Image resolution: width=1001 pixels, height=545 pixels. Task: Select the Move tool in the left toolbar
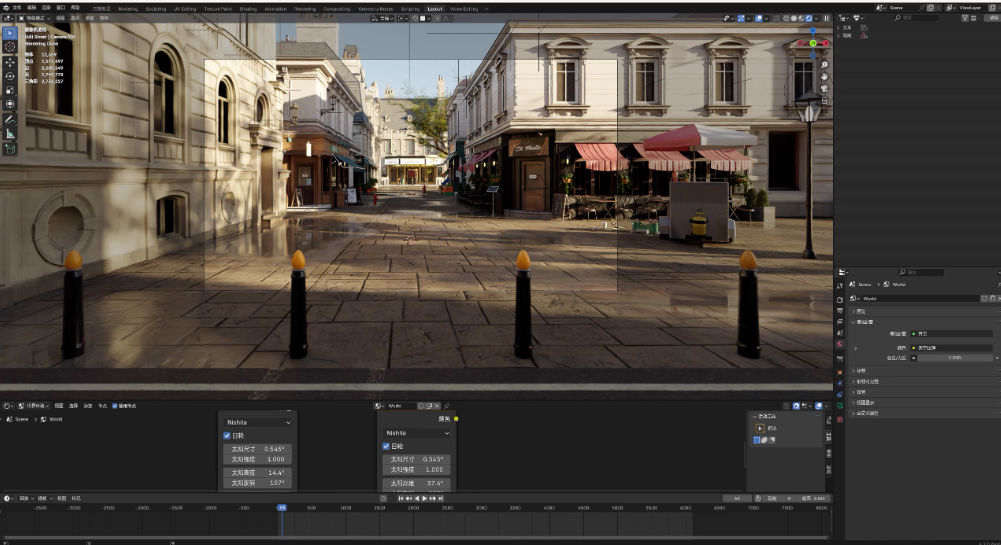click(x=10, y=62)
